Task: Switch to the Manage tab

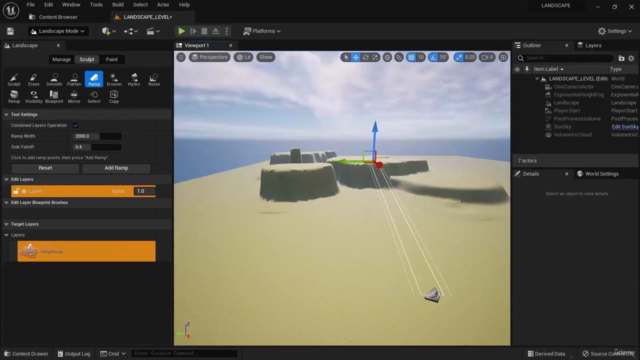Action: 61,60
